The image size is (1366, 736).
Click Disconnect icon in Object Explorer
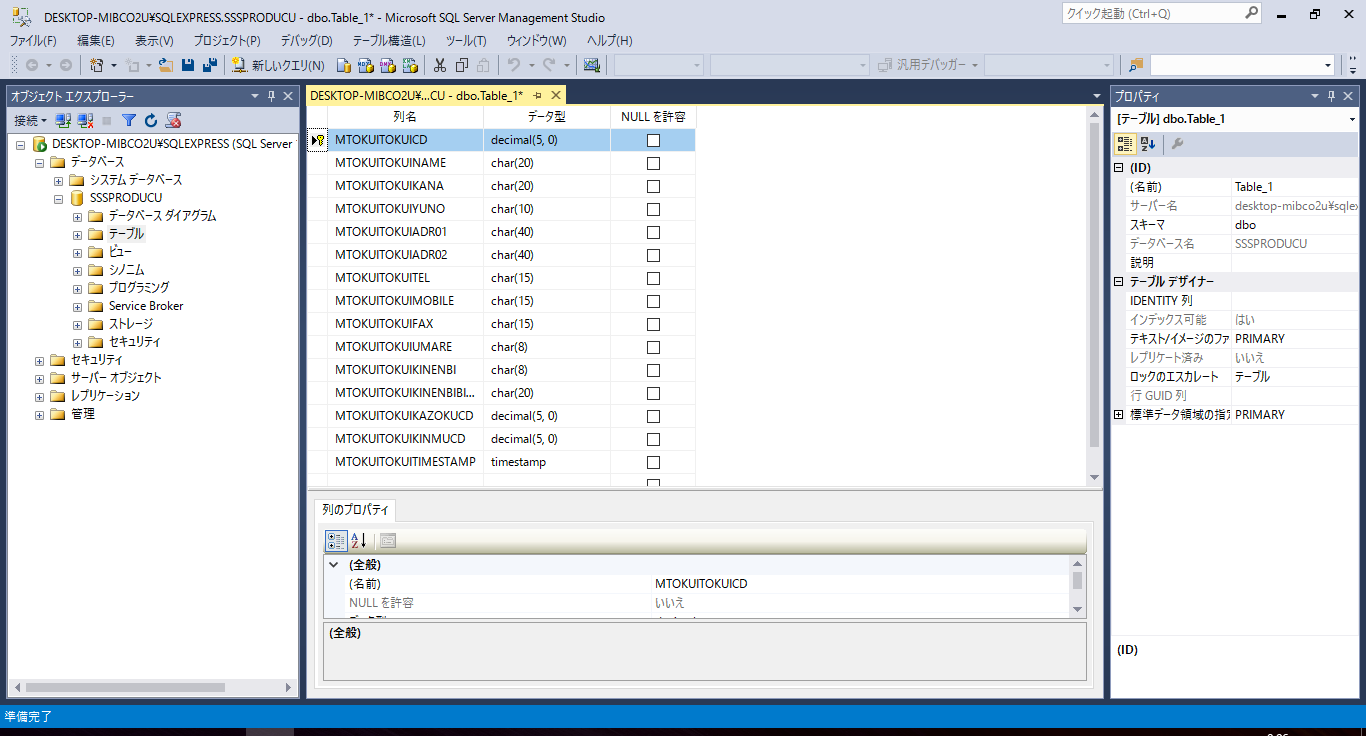[x=85, y=120]
